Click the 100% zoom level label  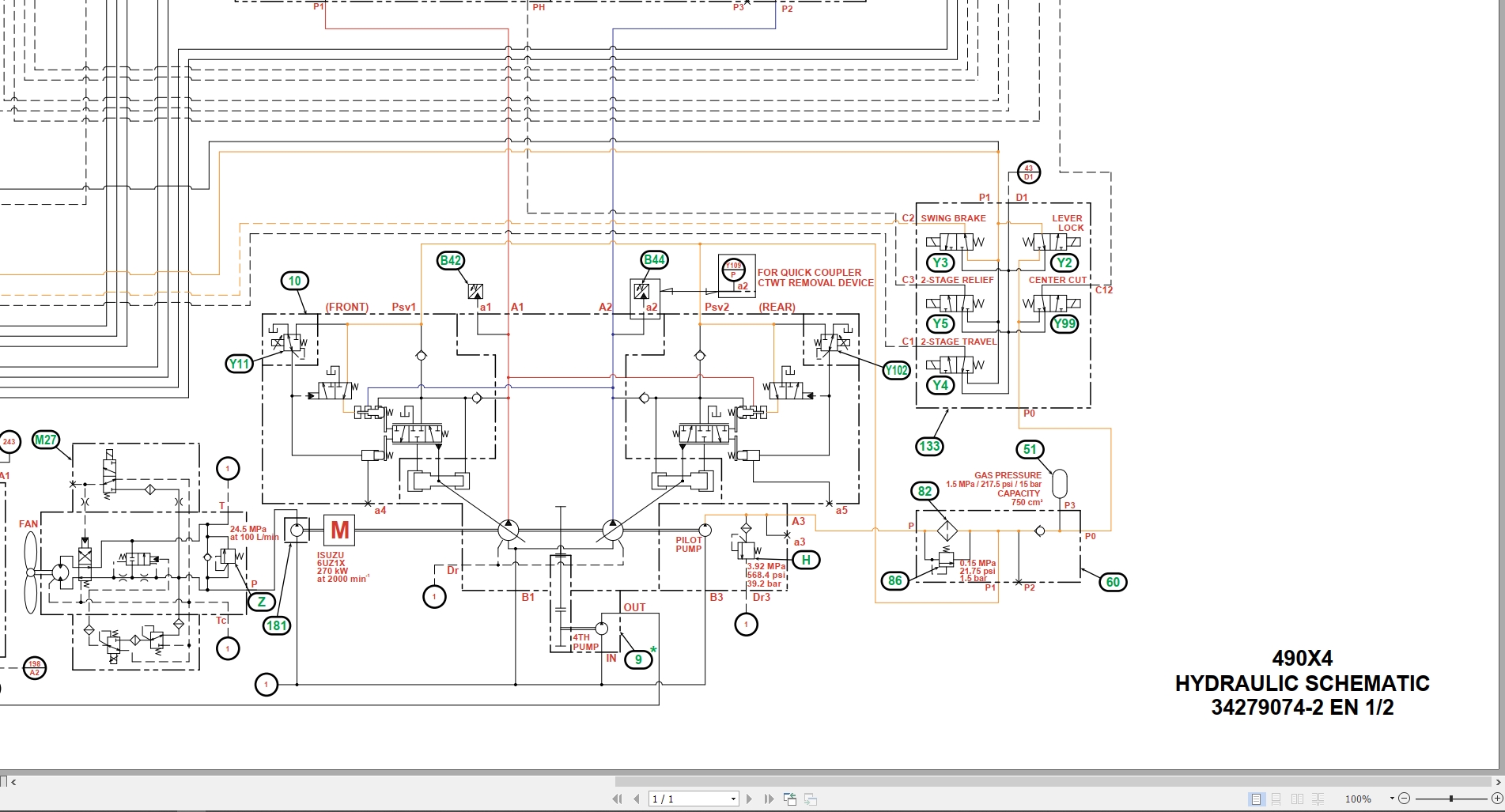[1359, 799]
